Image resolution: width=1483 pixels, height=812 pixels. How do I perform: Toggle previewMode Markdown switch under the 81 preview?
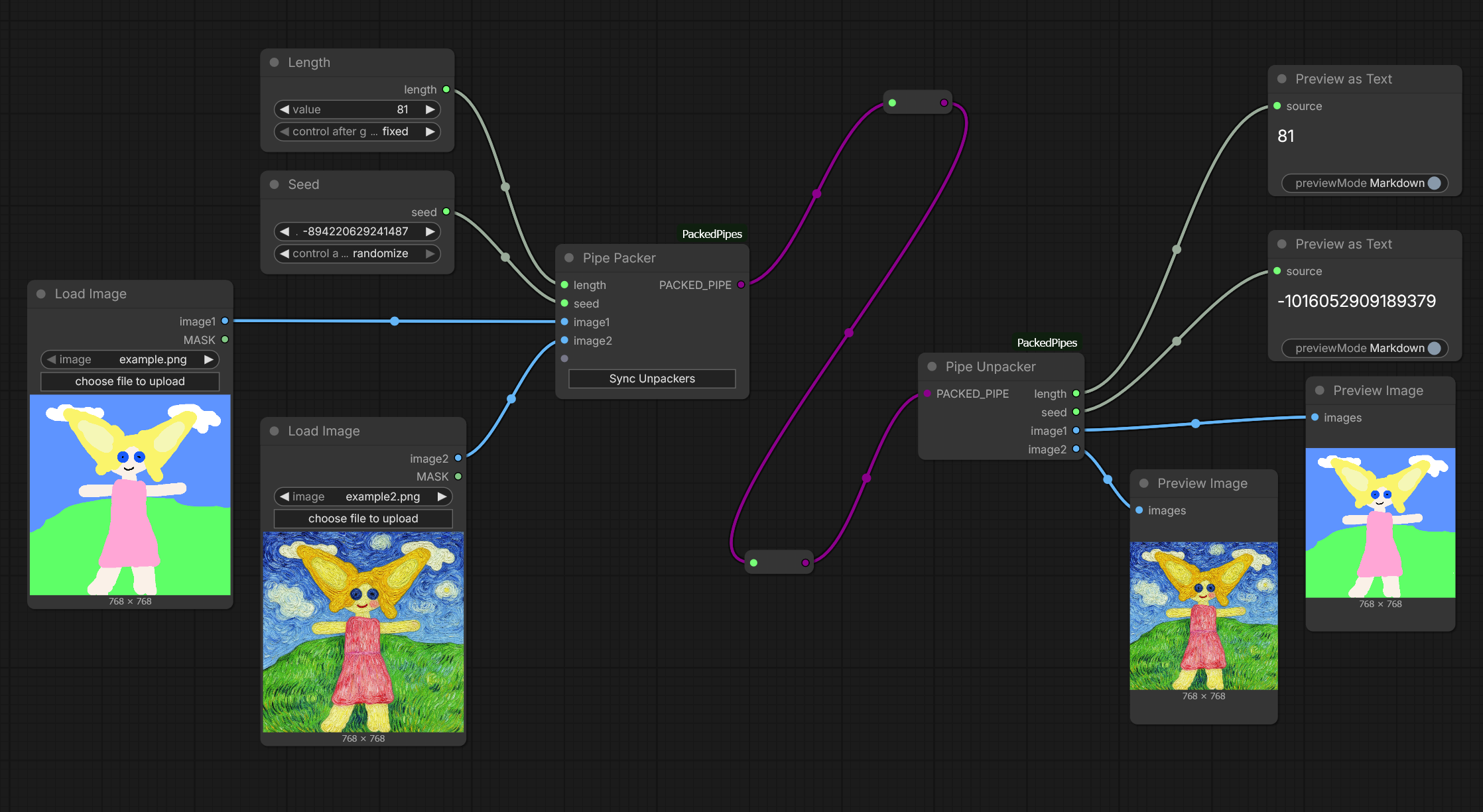coord(1434,183)
